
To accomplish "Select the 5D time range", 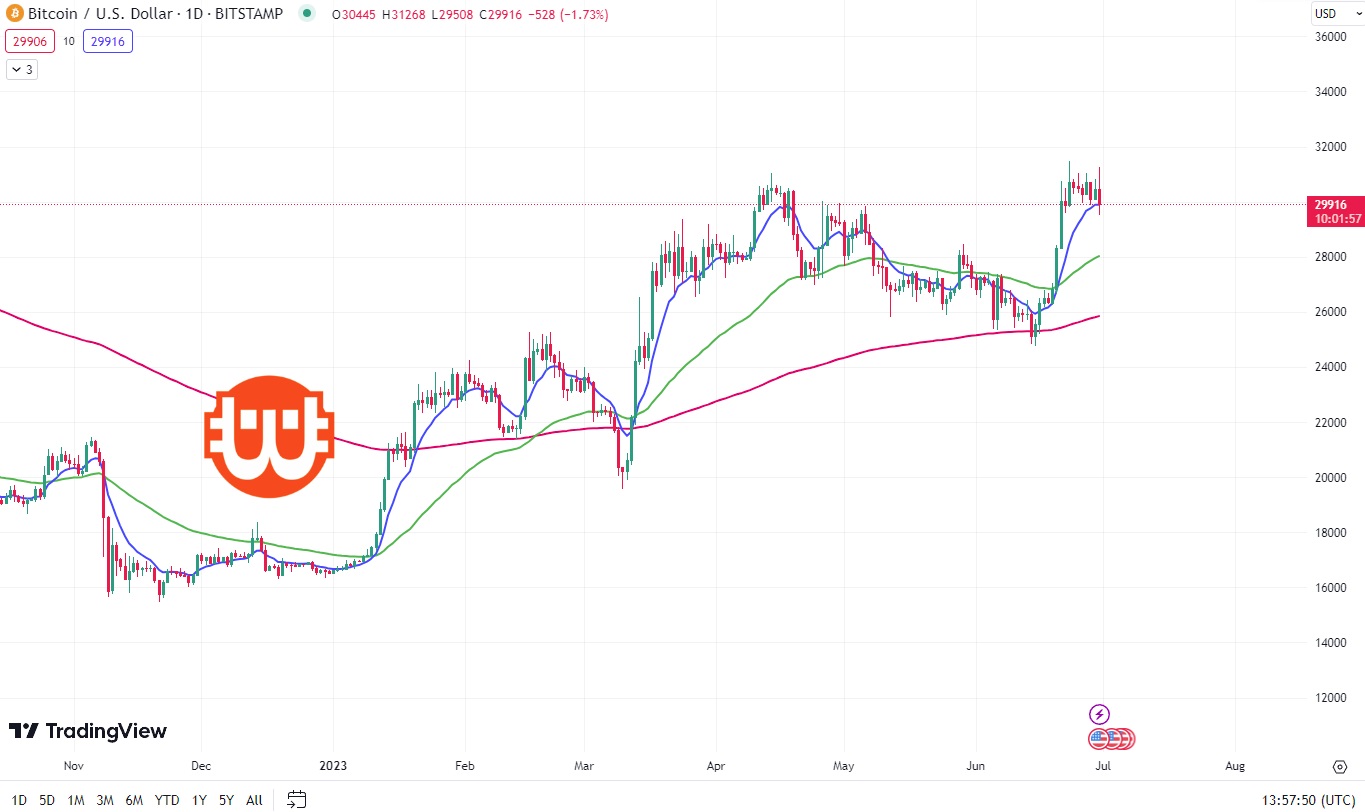I will (x=47, y=800).
